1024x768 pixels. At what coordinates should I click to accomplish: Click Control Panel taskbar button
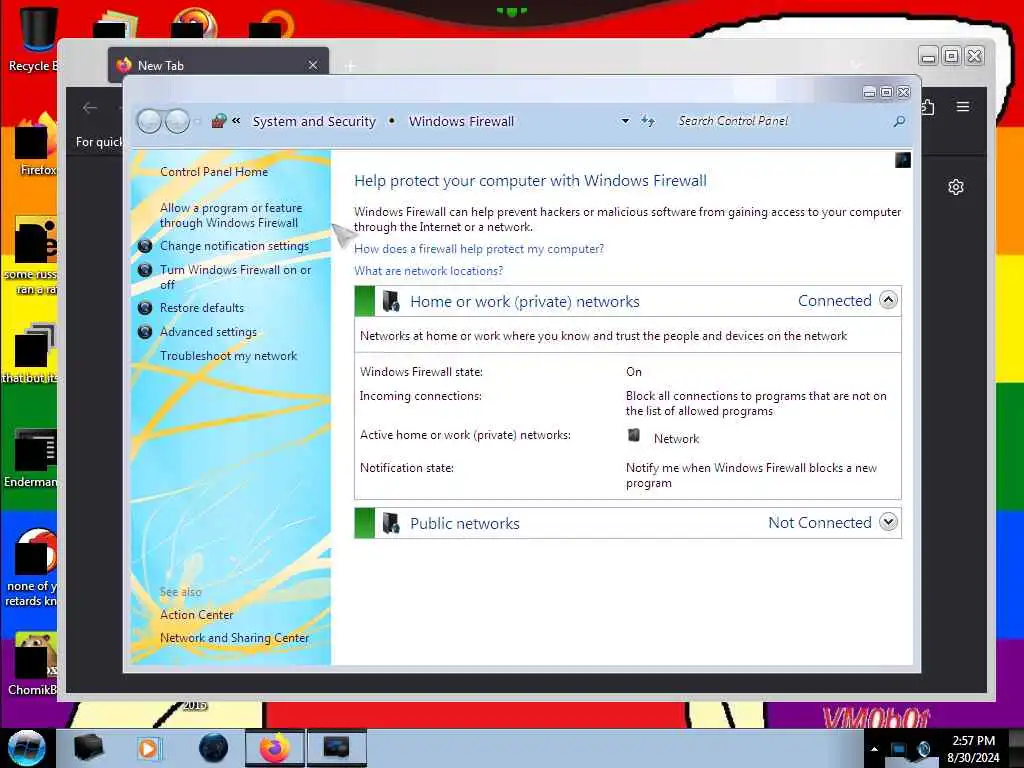point(337,748)
